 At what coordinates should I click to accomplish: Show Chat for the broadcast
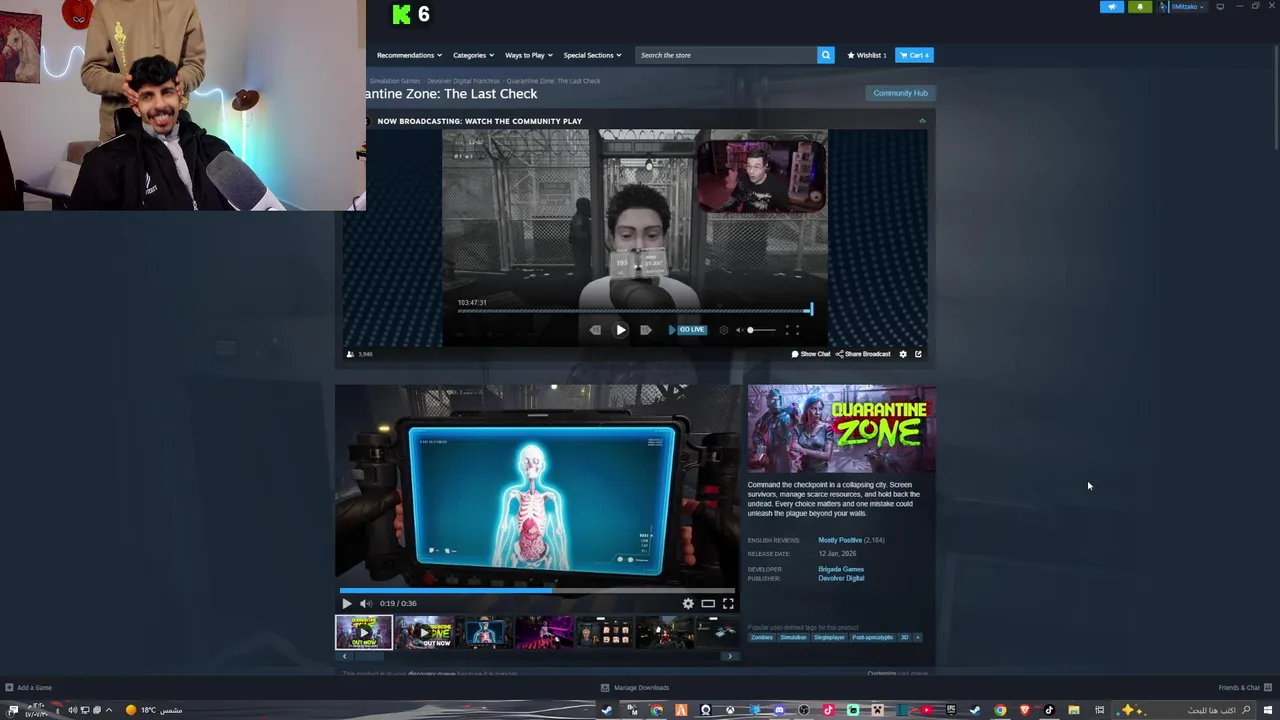pos(811,354)
